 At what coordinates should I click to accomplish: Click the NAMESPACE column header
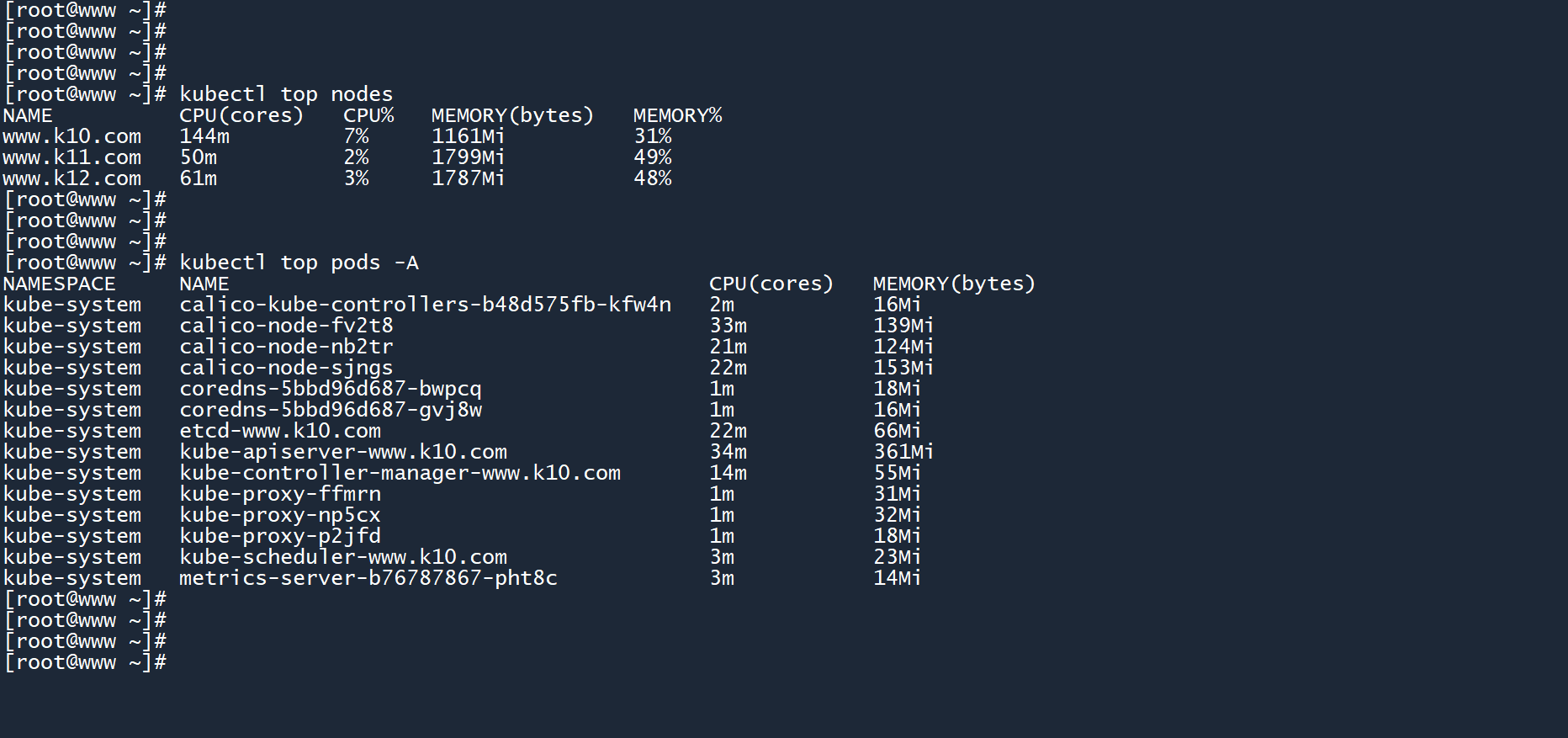click(x=60, y=284)
